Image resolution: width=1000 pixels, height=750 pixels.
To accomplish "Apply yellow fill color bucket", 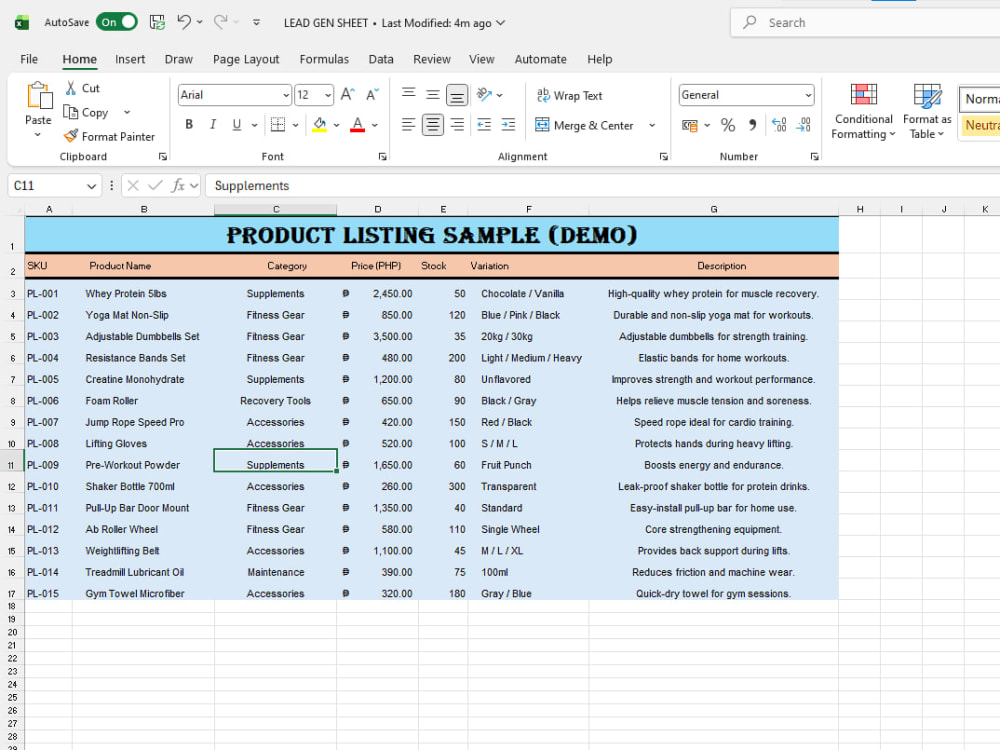I will click(320, 125).
